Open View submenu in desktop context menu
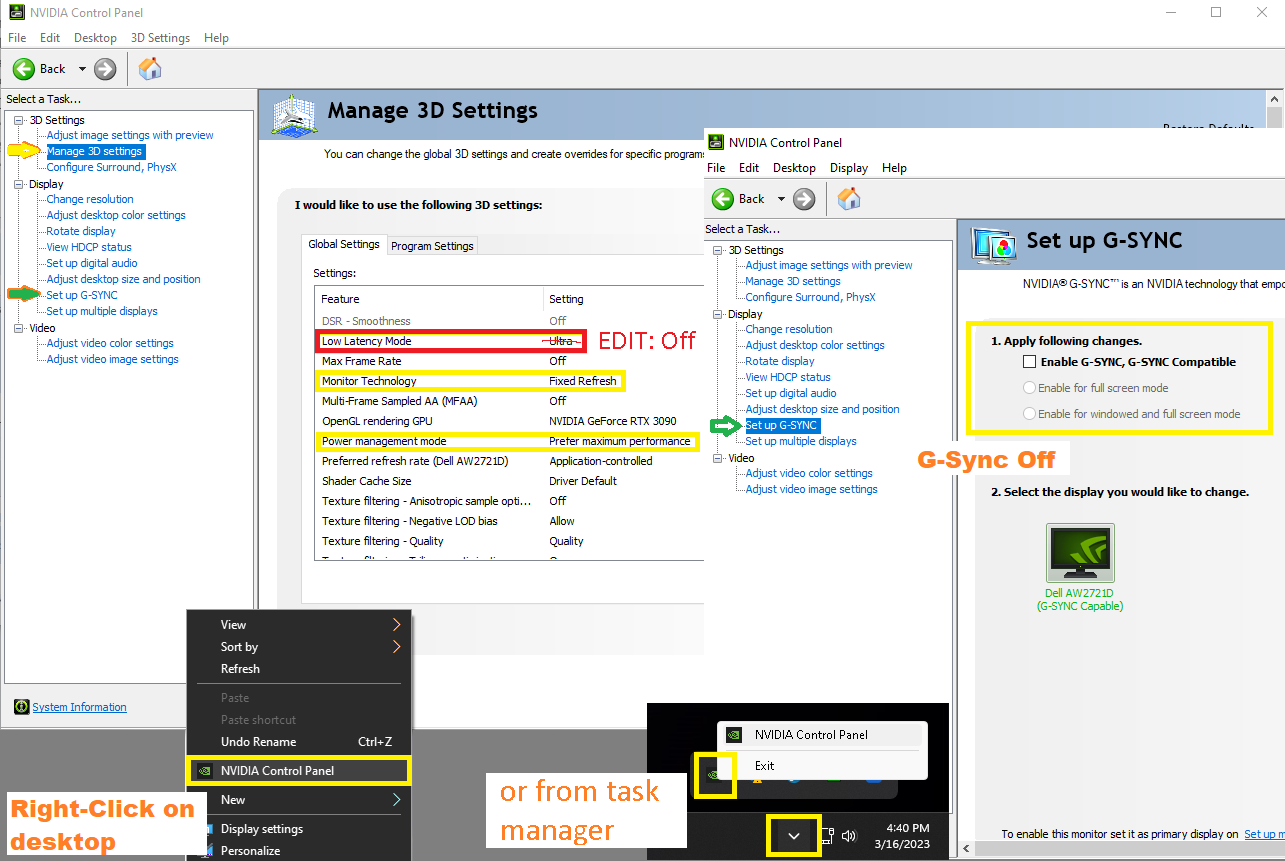 coord(299,625)
